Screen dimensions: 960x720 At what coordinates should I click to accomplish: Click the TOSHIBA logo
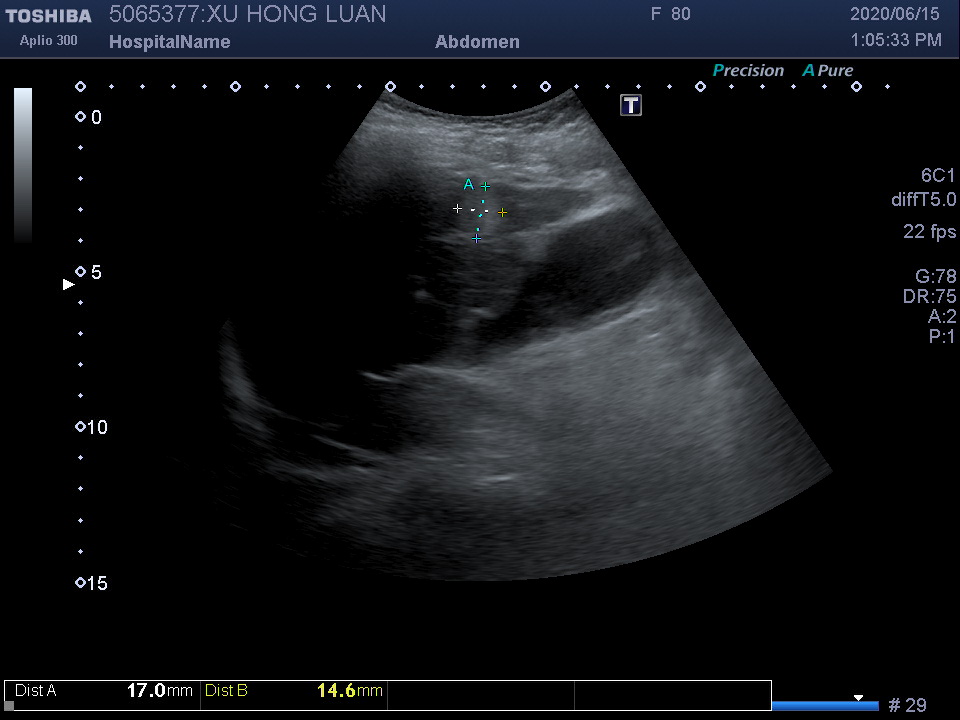[x=48, y=16]
